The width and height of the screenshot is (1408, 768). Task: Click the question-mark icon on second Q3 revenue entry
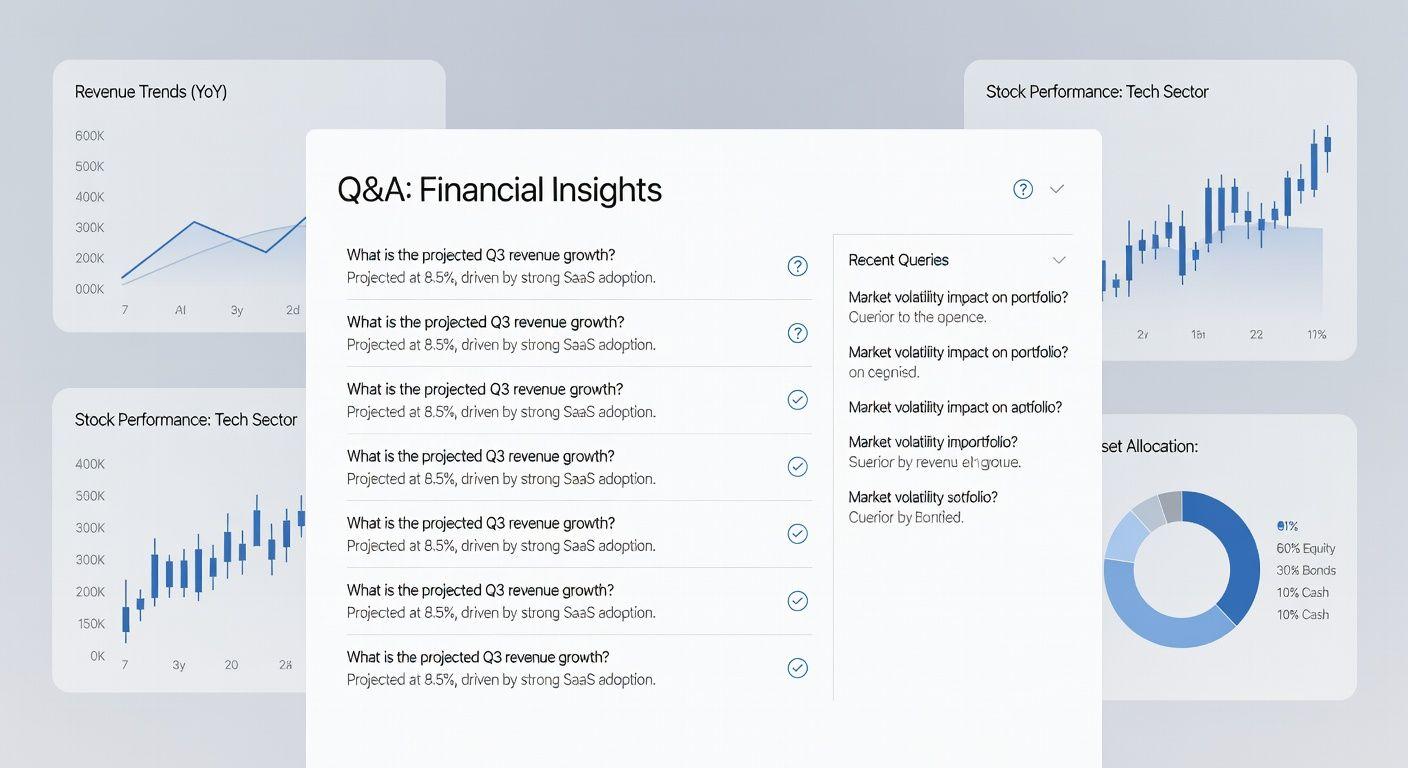[x=797, y=333]
